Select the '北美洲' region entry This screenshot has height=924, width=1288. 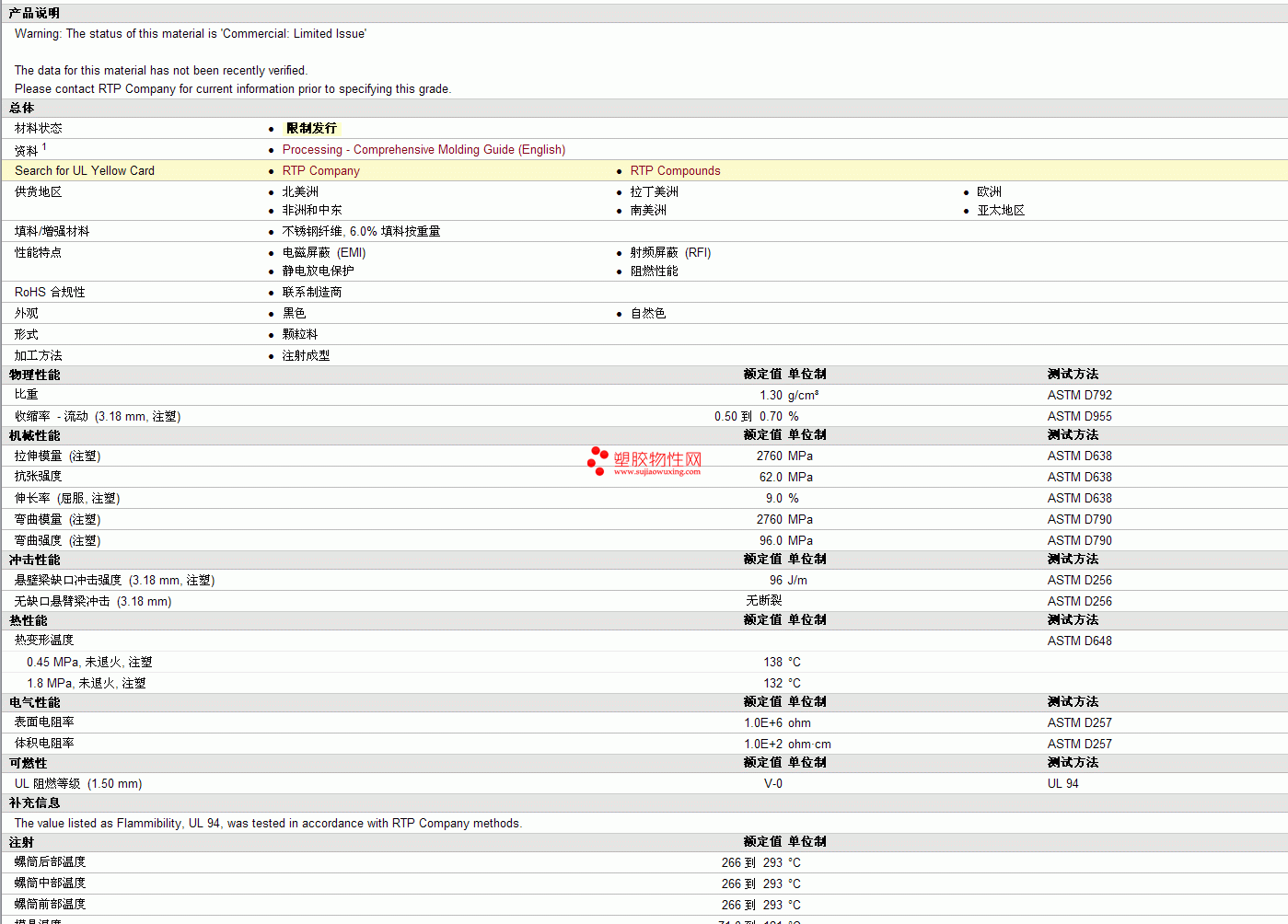[300, 192]
